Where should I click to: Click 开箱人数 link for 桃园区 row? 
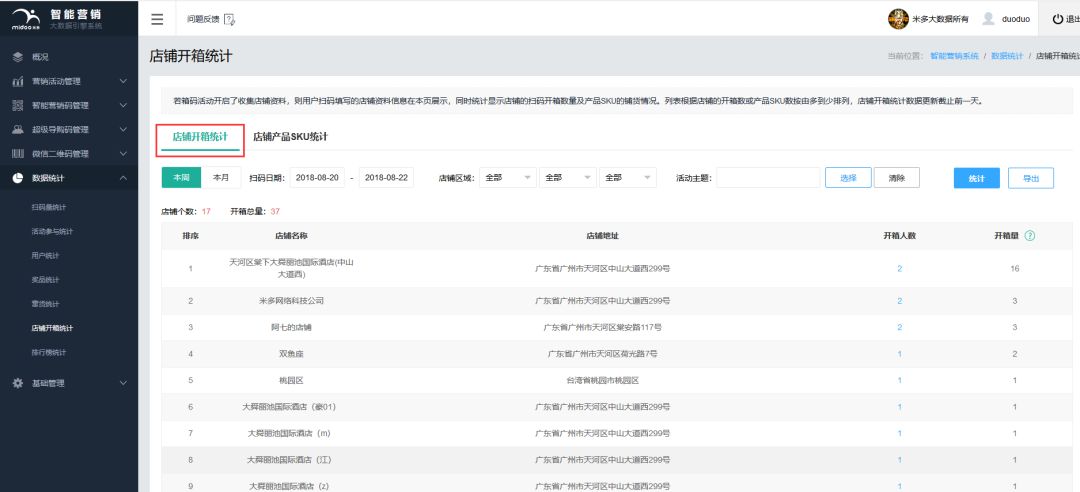[900, 380]
